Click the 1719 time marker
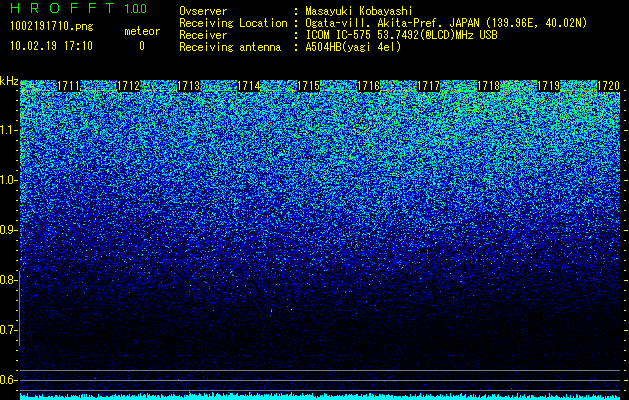Image resolution: width=629 pixels, height=400 pixels. tap(548, 86)
